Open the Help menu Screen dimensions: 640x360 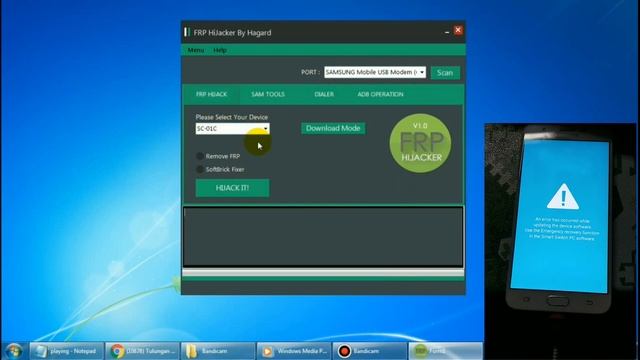tap(220, 50)
